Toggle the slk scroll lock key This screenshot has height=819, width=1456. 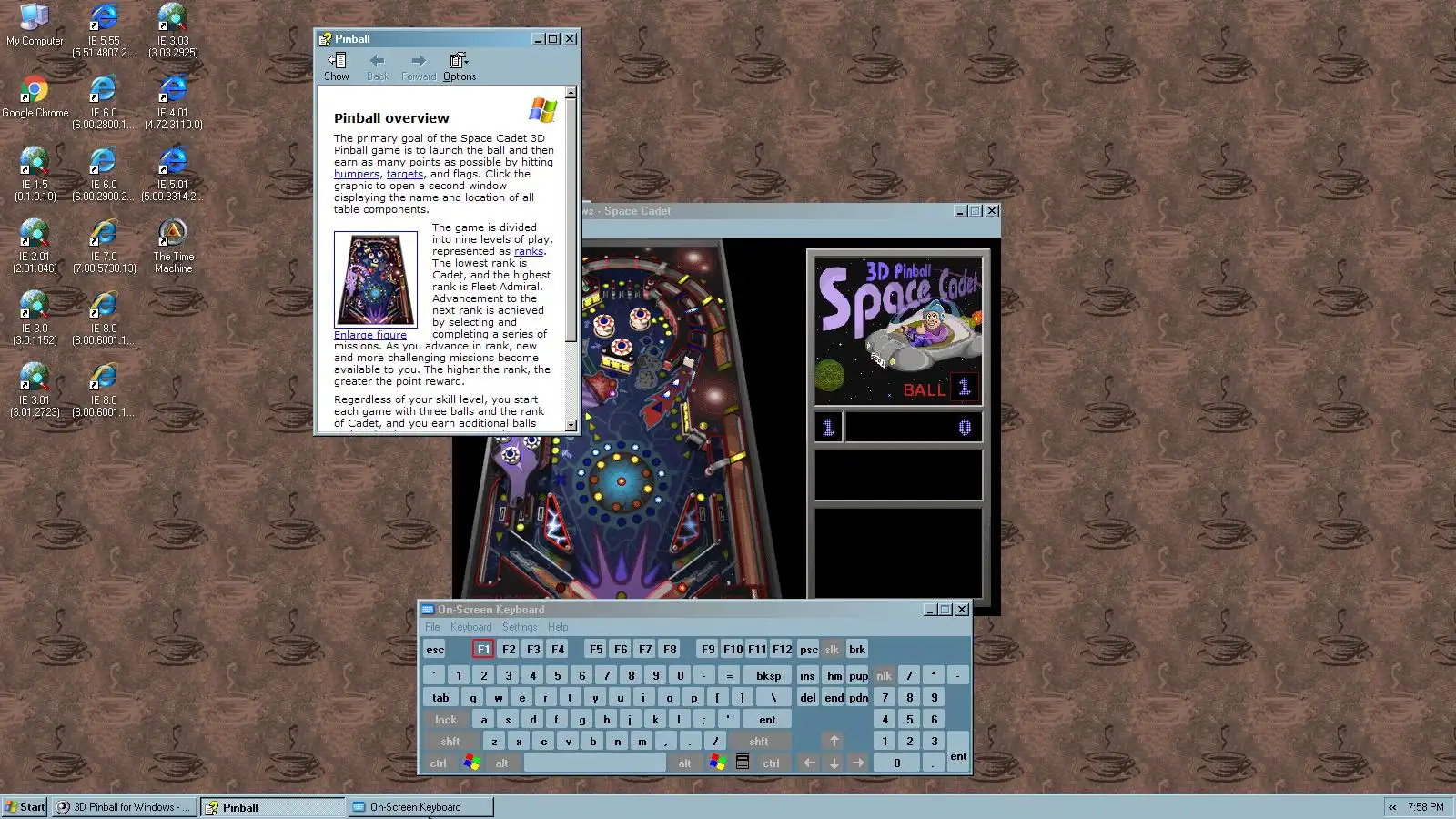[x=832, y=649]
